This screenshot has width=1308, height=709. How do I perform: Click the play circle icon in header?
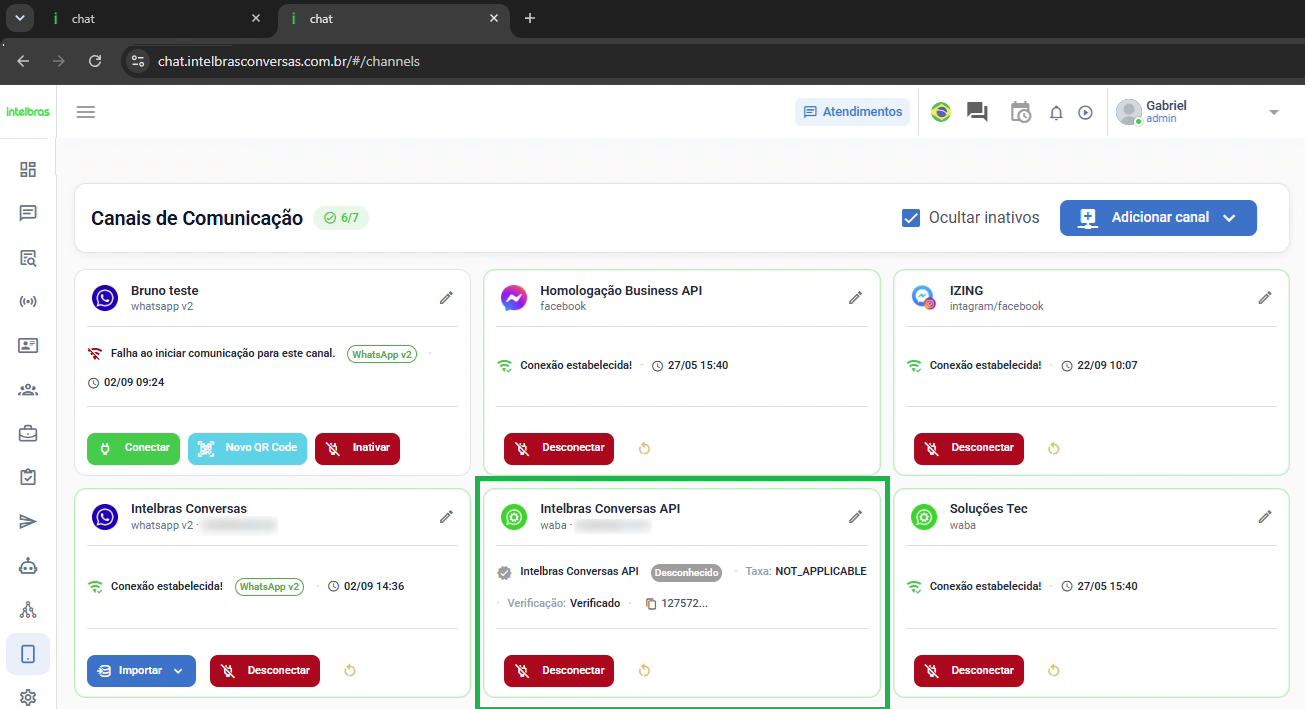pos(1085,113)
